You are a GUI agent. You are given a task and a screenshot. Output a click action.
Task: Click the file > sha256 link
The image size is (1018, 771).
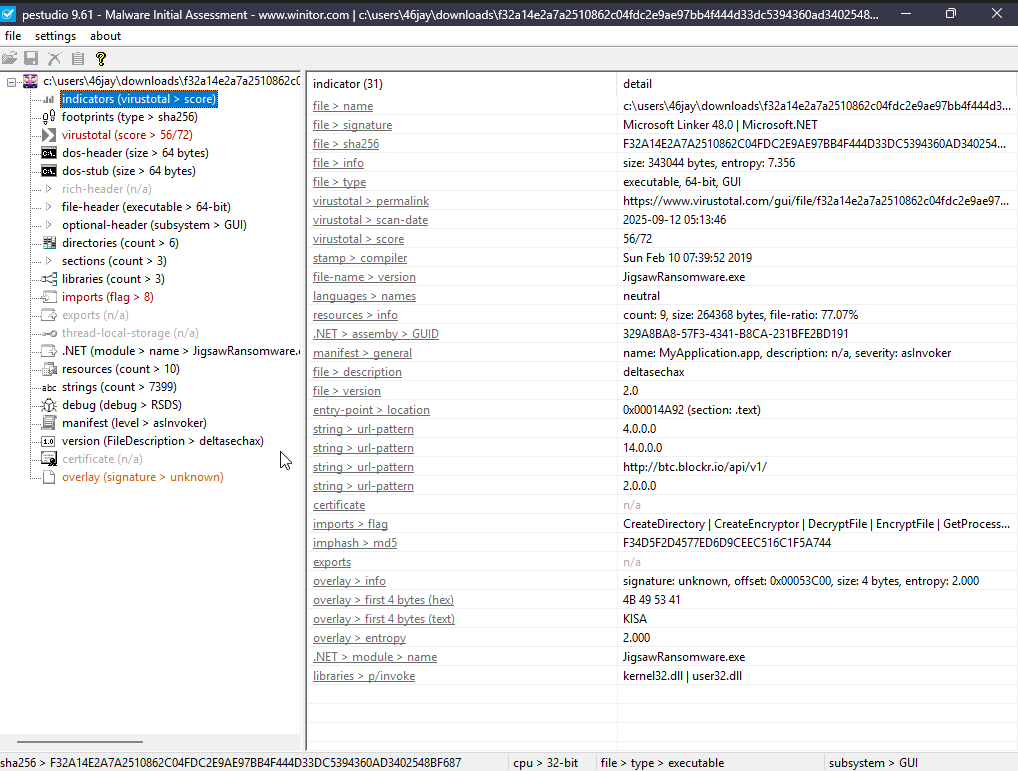pyautogui.click(x=346, y=144)
